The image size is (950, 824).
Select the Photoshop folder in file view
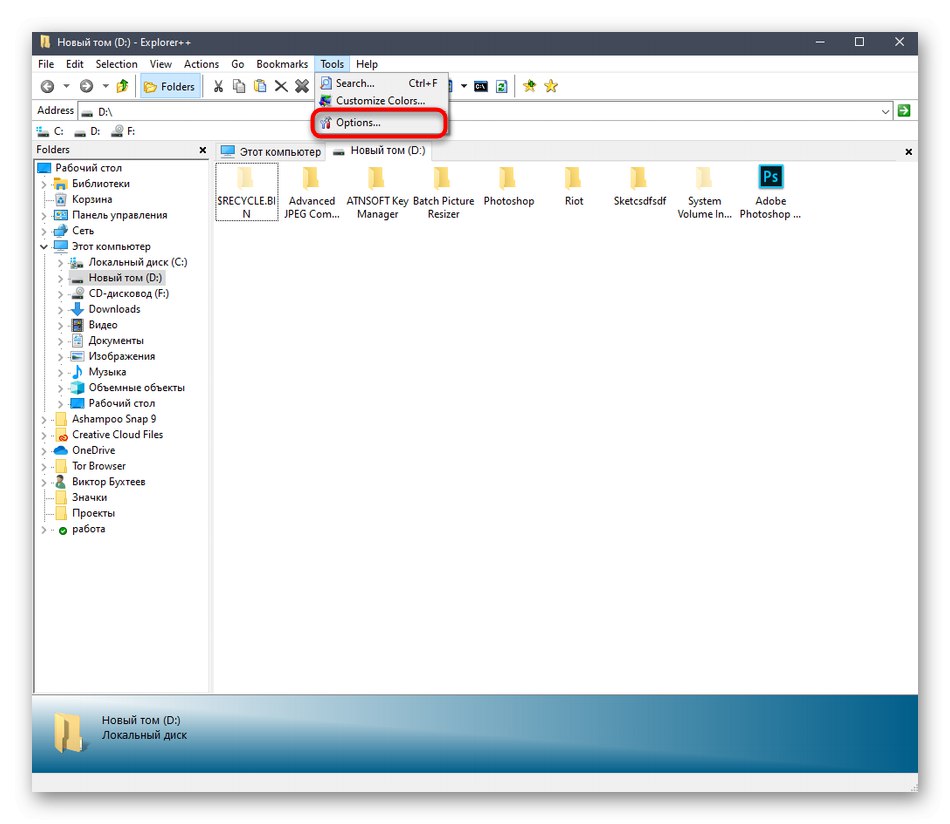(508, 185)
